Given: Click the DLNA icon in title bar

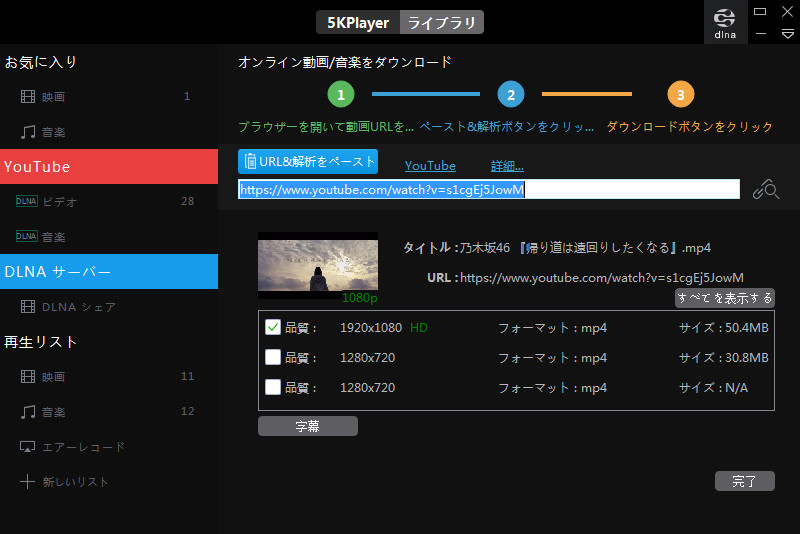Looking at the screenshot, I should 726,22.
